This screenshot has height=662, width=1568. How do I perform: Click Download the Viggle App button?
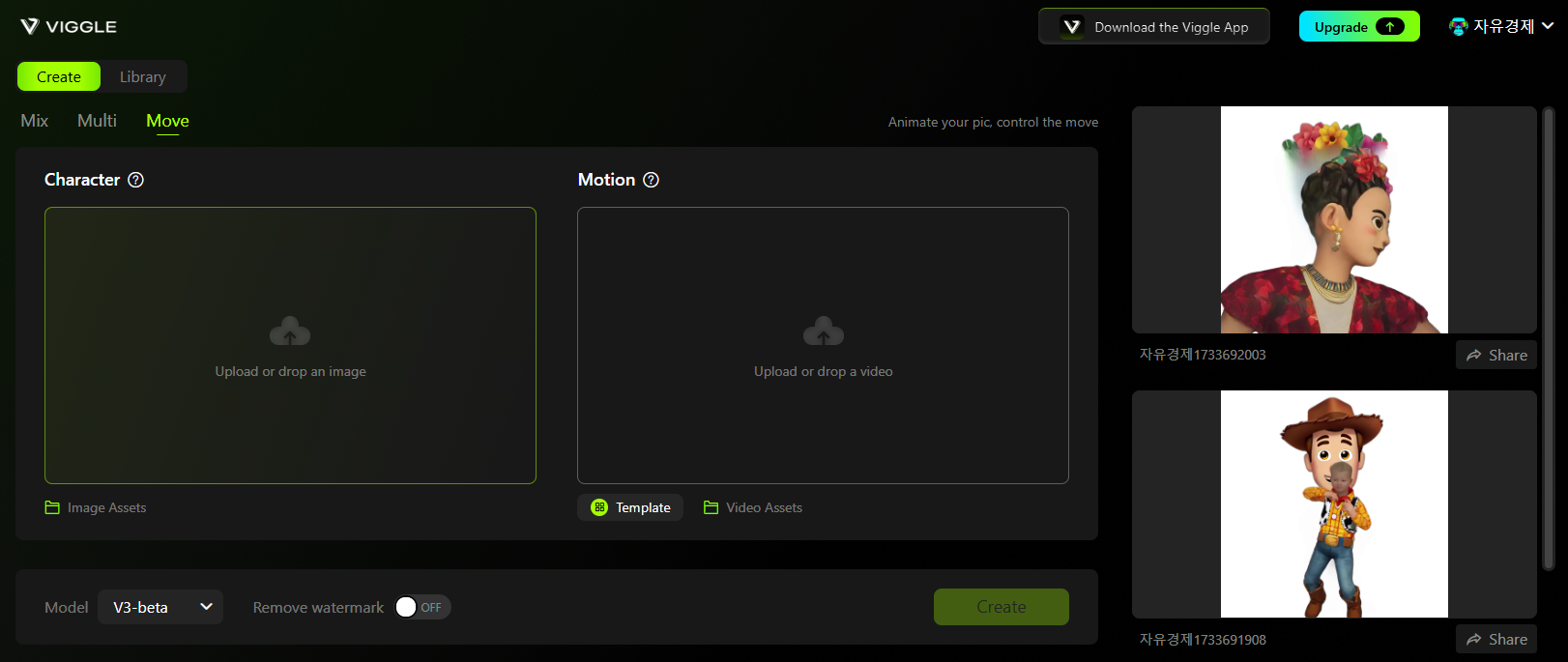tap(1154, 27)
